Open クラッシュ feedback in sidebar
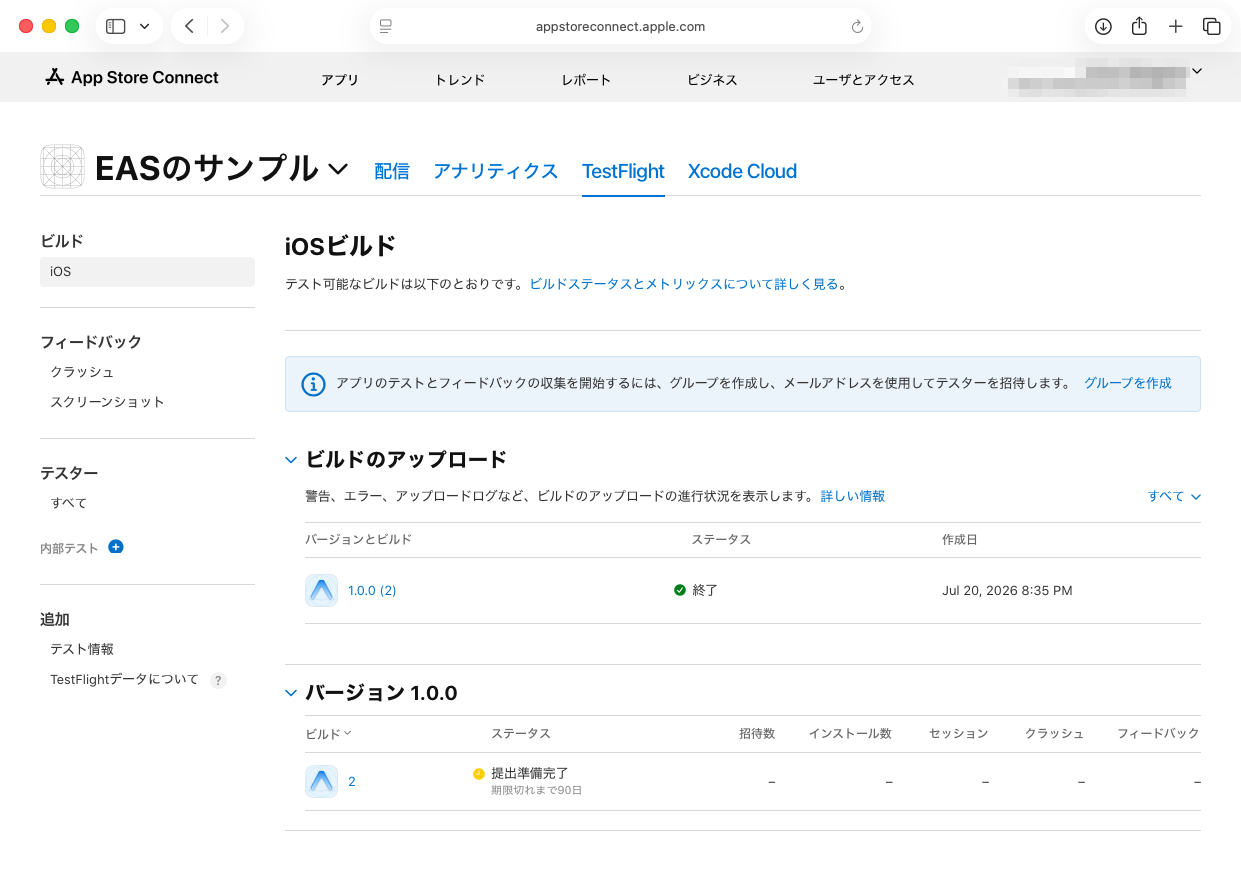Image resolution: width=1241 pixels, height=889 pixels. pyautogui.click(x=82, y=372)
